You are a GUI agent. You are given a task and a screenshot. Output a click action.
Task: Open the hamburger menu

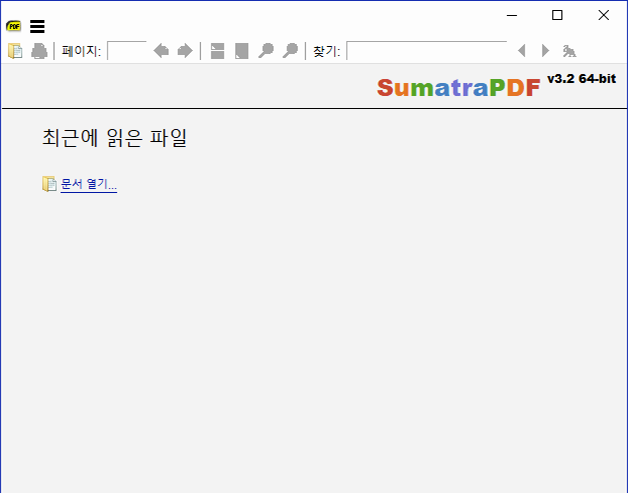37,26
